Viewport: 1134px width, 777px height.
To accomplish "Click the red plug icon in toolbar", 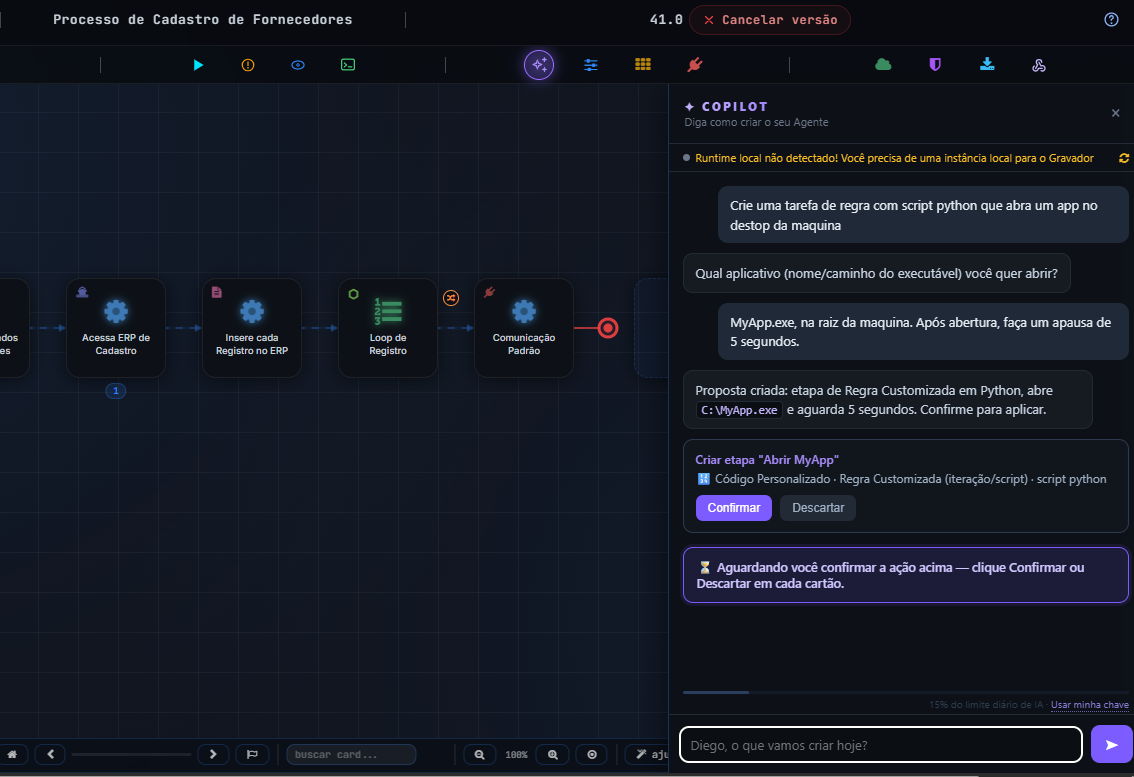I will [x=695, y=65].
